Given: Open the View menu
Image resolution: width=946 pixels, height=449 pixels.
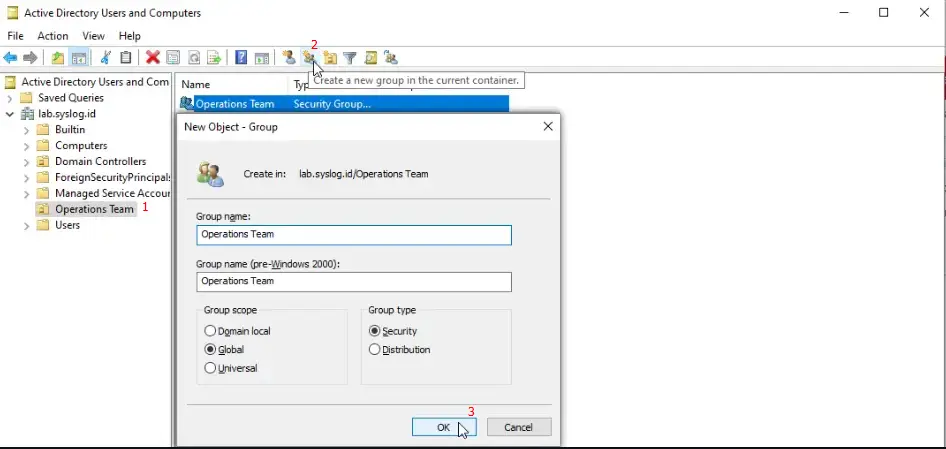Looking at the screenshot, I should (94, 36).
